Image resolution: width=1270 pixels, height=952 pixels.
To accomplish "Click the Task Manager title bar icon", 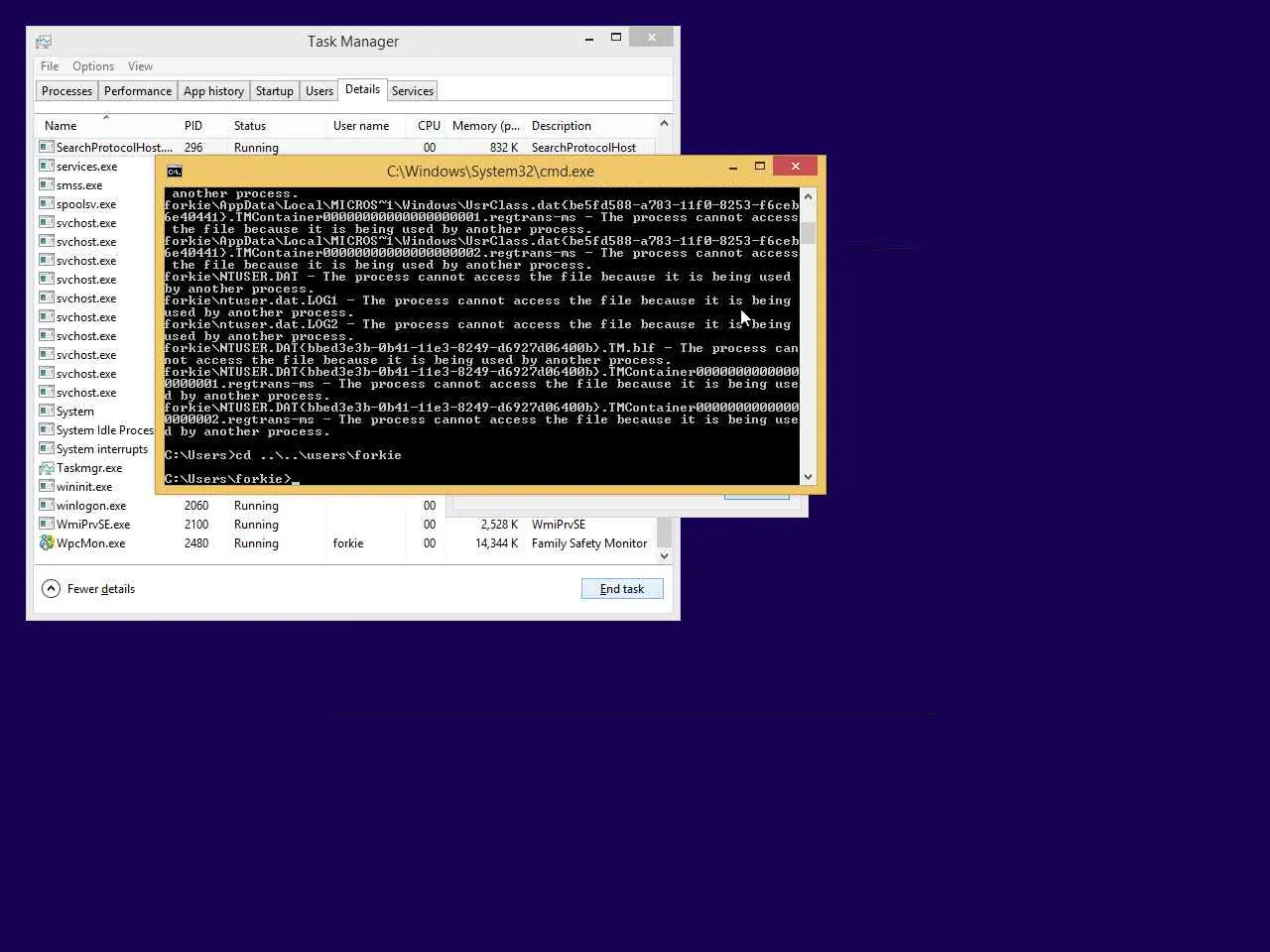I will (44, 42).
